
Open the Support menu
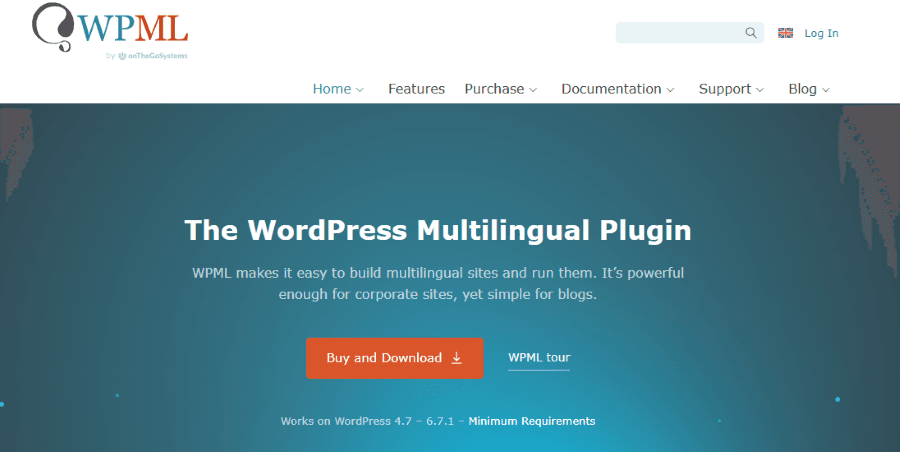[725, 89]
